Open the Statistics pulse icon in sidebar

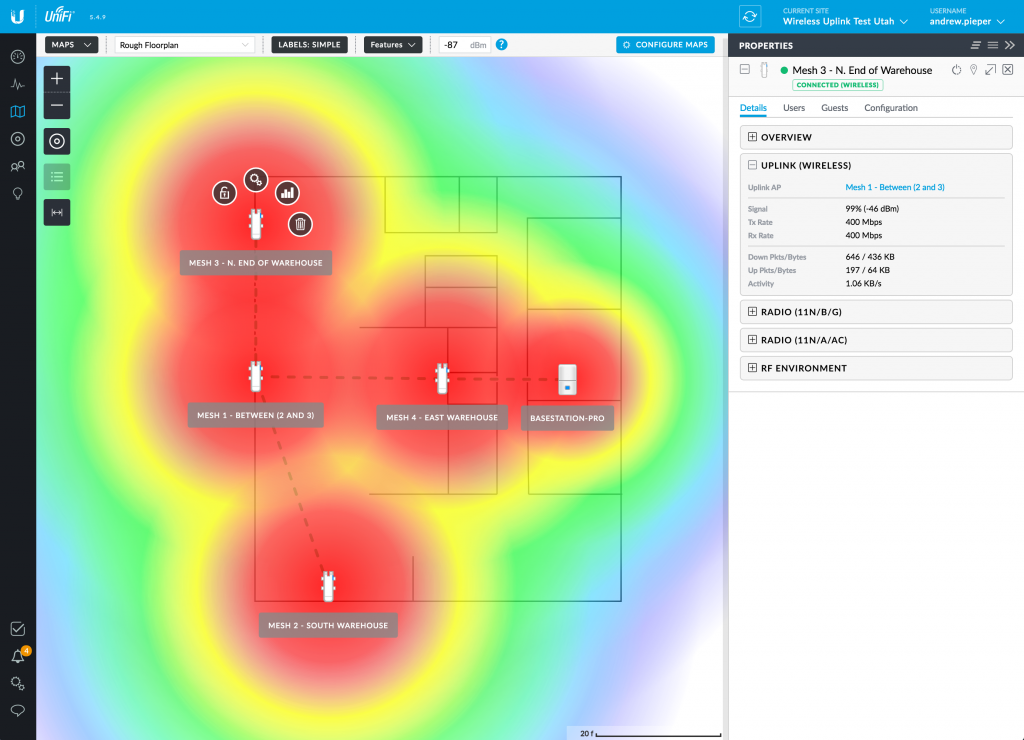[17, 84]
